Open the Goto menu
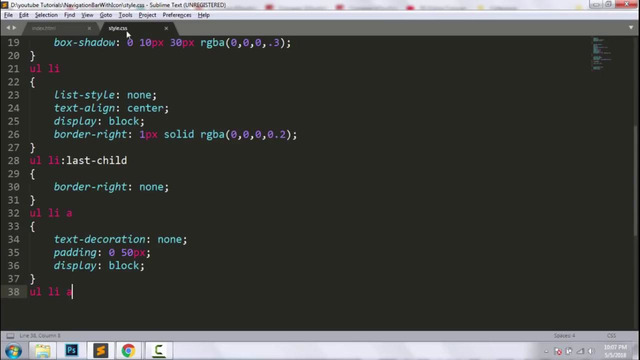 point(106,15)
